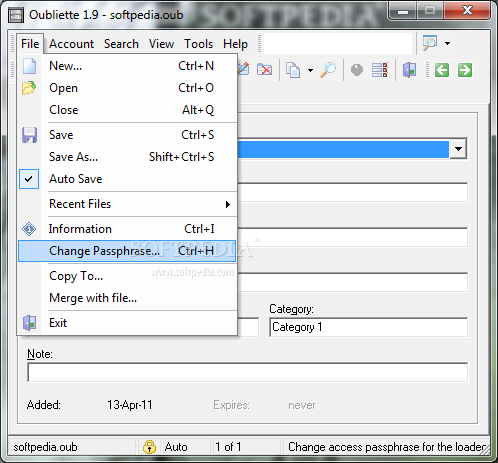The height and width of the screenshot is (463, 498).
Task: Click the Auto status bar entry
Action: tap(176, 447)
